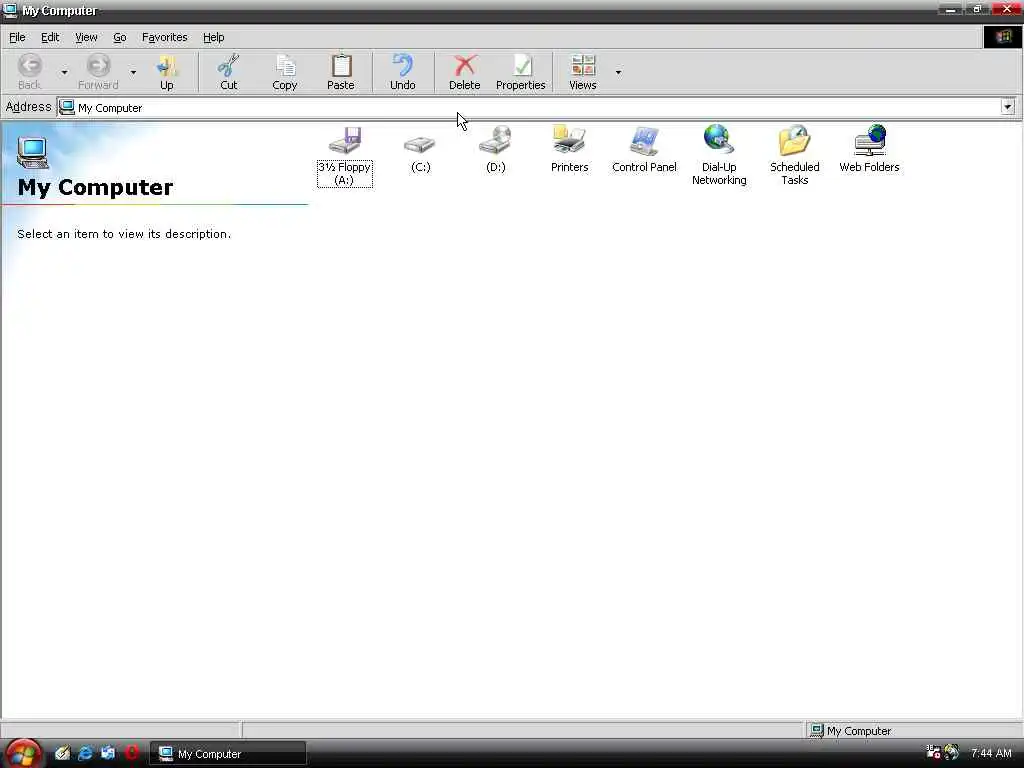Launch Internet Explorer from quick launch

(85, 753)
